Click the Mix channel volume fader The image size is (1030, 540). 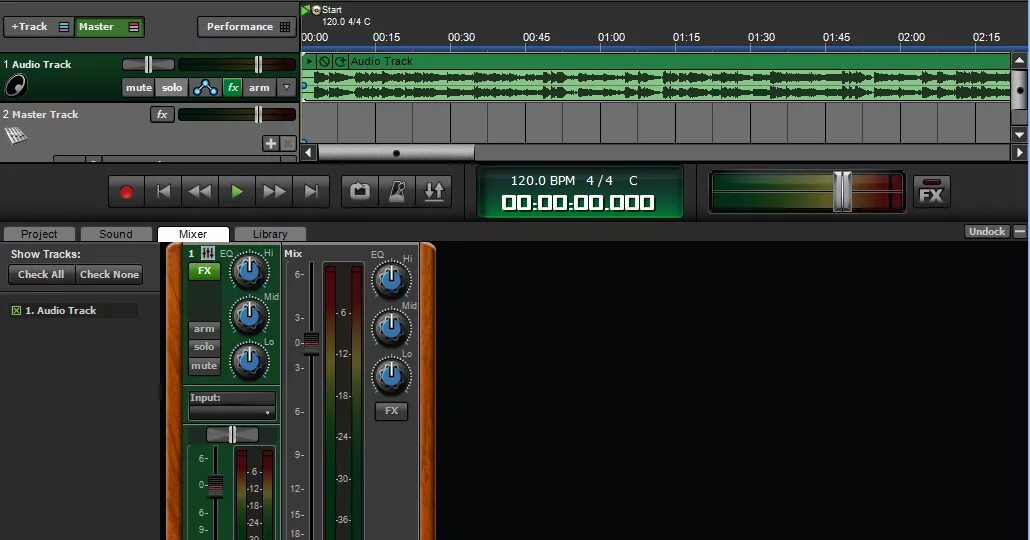click(x=311, y=343)
